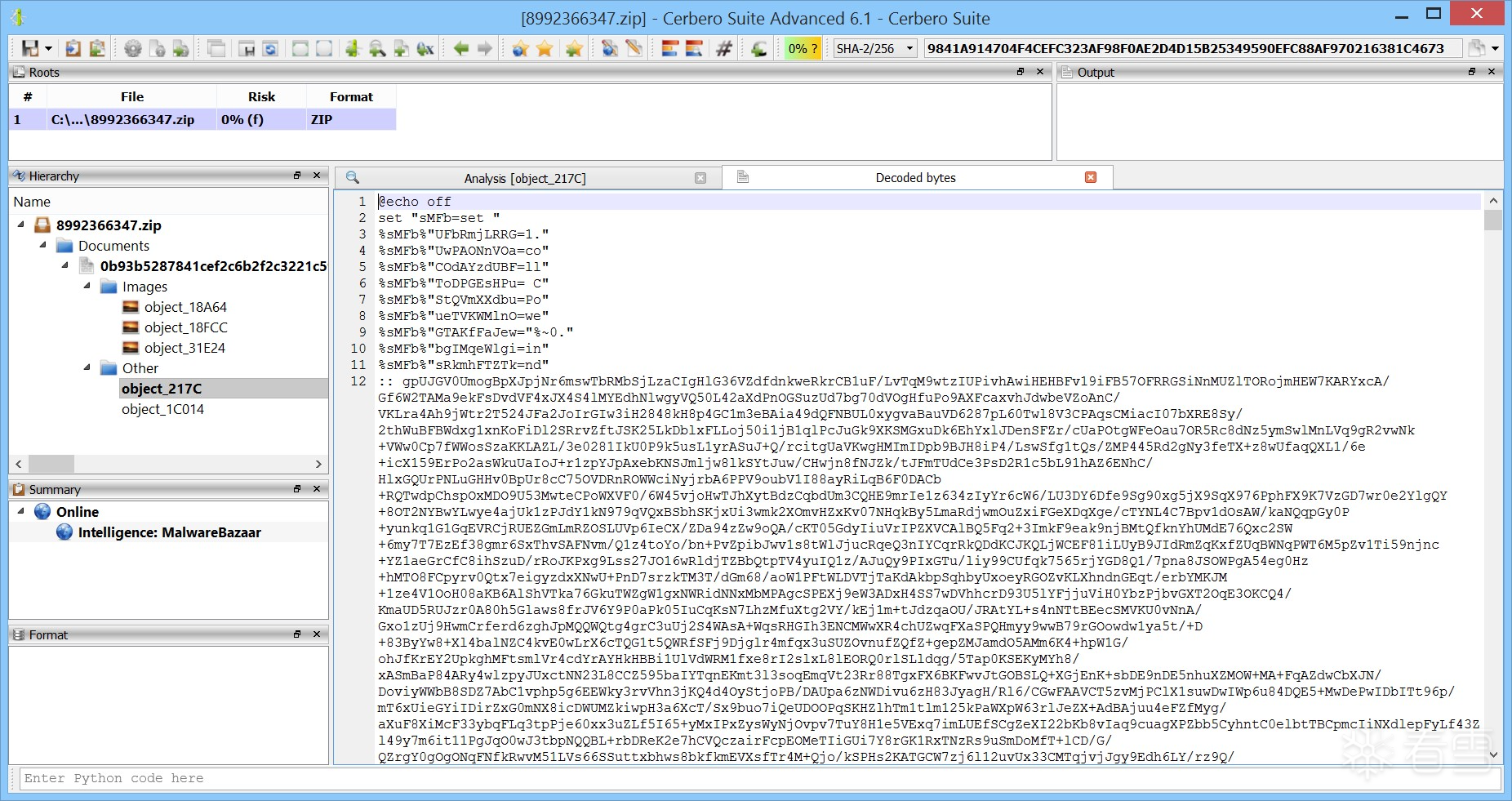Click the file with gear toolbar icon
1512x801 pixels.
coord(157,49)
